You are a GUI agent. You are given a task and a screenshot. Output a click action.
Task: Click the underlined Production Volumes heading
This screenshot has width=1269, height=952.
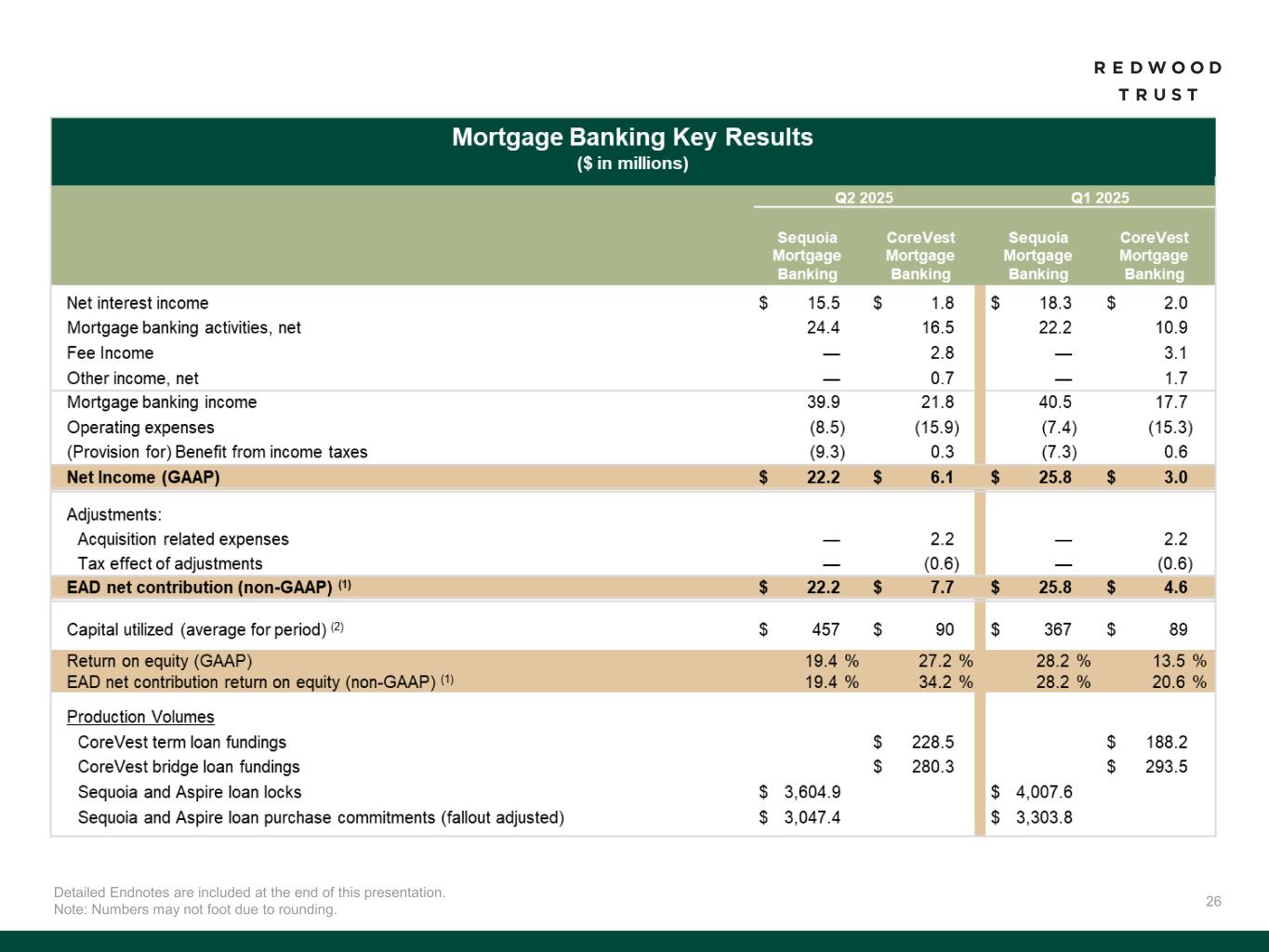(140, 717)
